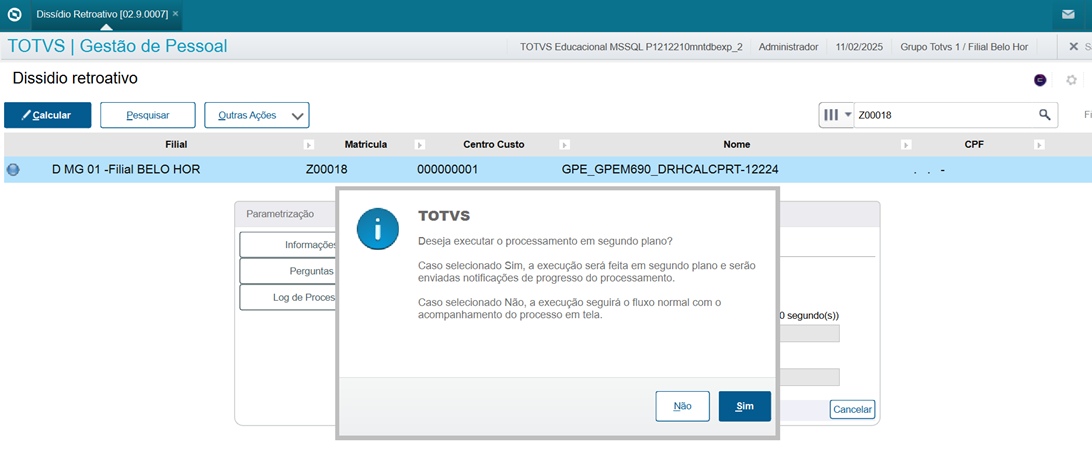Image resolution: width=1092 pixels, height=449 pixels.
Task: Select the cell D MG 01 -Filial BELO HOR
Action: click(126, 169)
